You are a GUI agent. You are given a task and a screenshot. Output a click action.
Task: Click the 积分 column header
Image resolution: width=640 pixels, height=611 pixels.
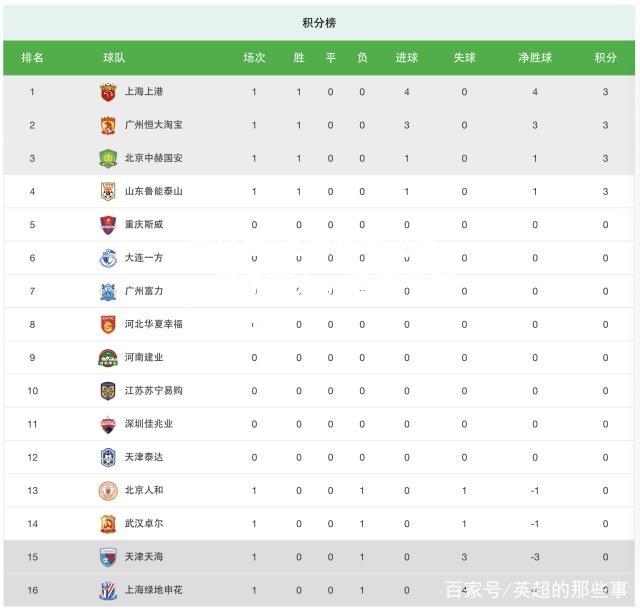605,58
